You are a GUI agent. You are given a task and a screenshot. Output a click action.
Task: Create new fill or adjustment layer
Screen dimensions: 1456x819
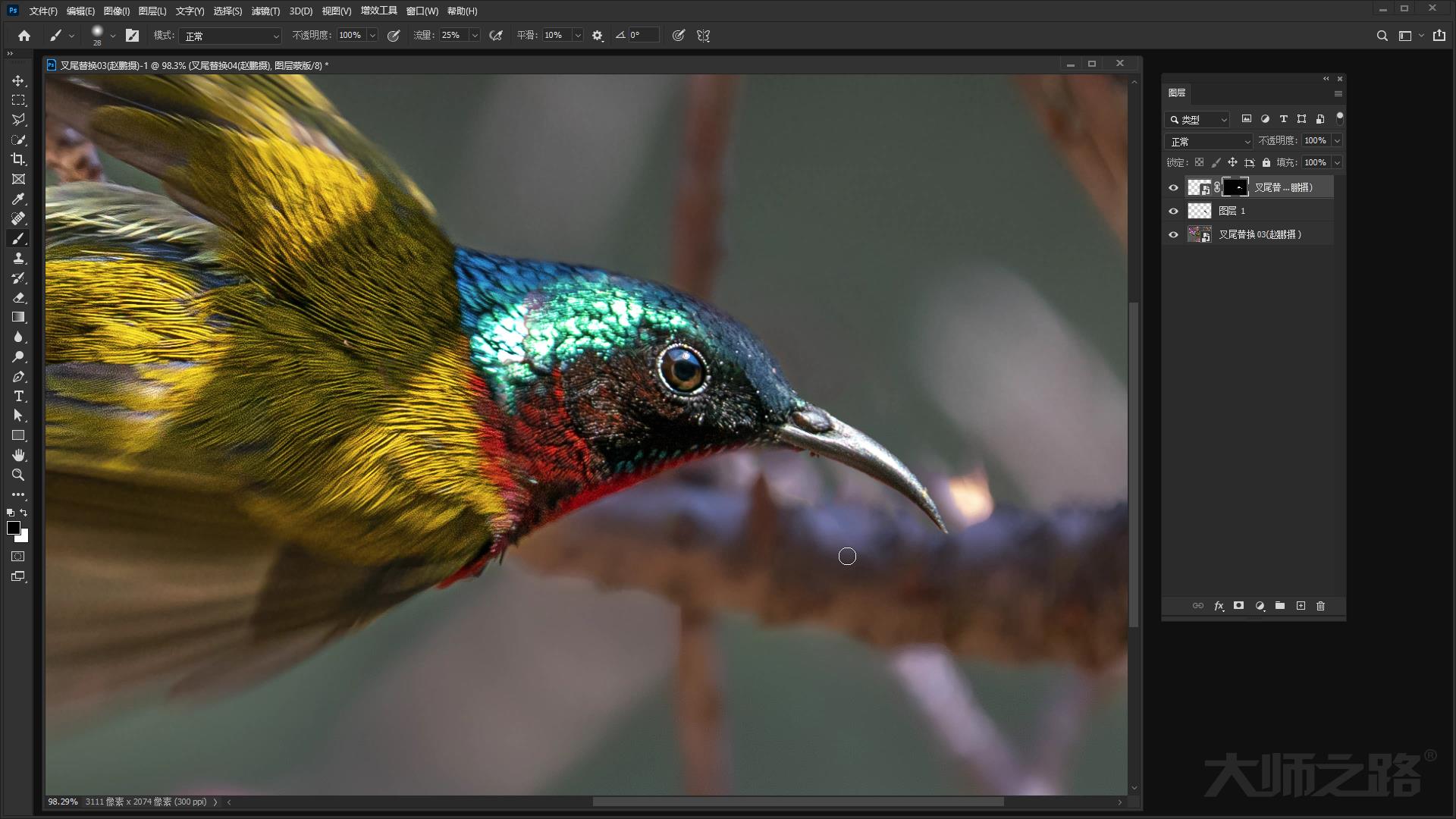[x=1260, y=606]
